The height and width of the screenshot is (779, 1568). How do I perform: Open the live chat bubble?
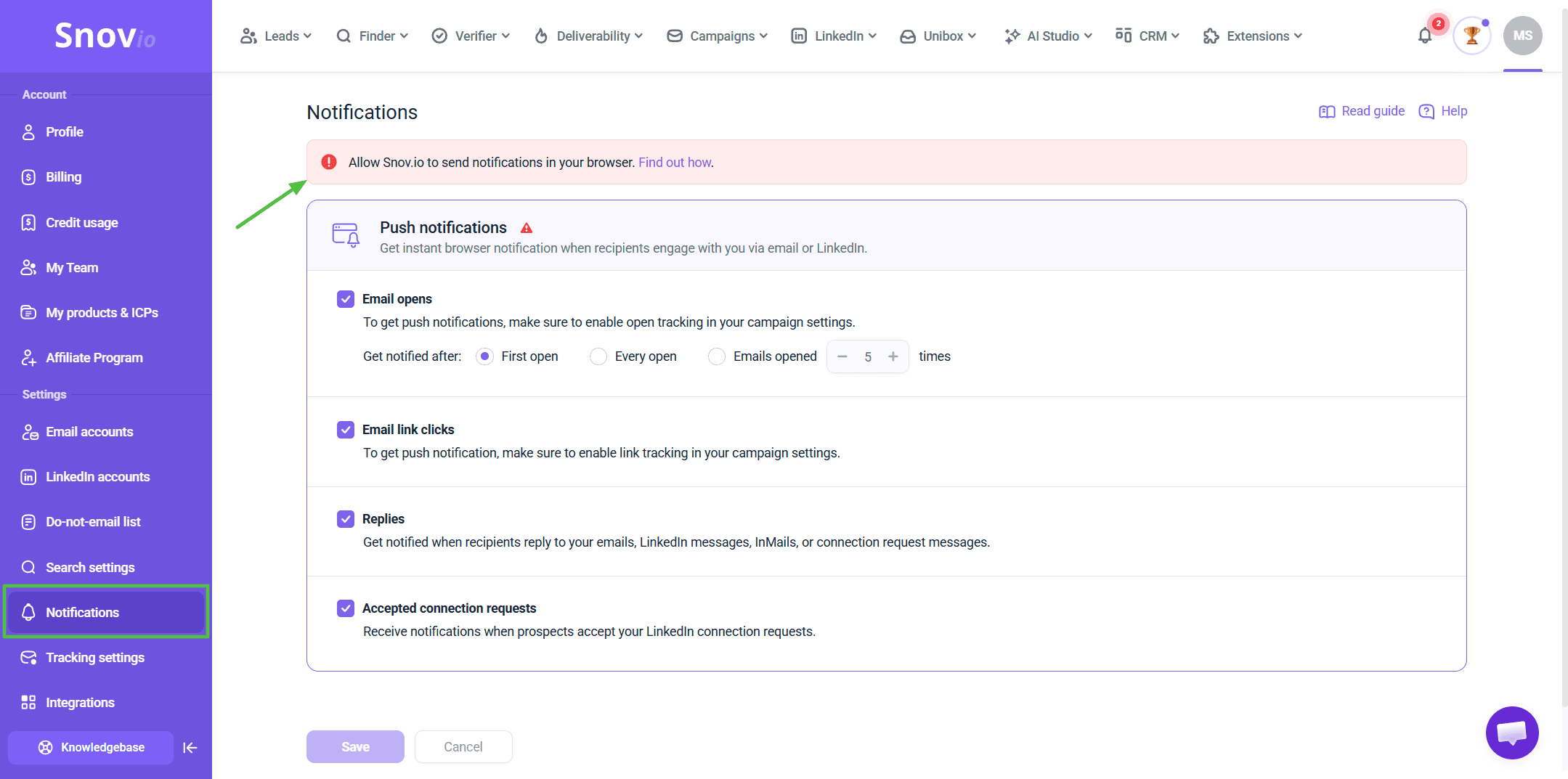pos(1512,733)
